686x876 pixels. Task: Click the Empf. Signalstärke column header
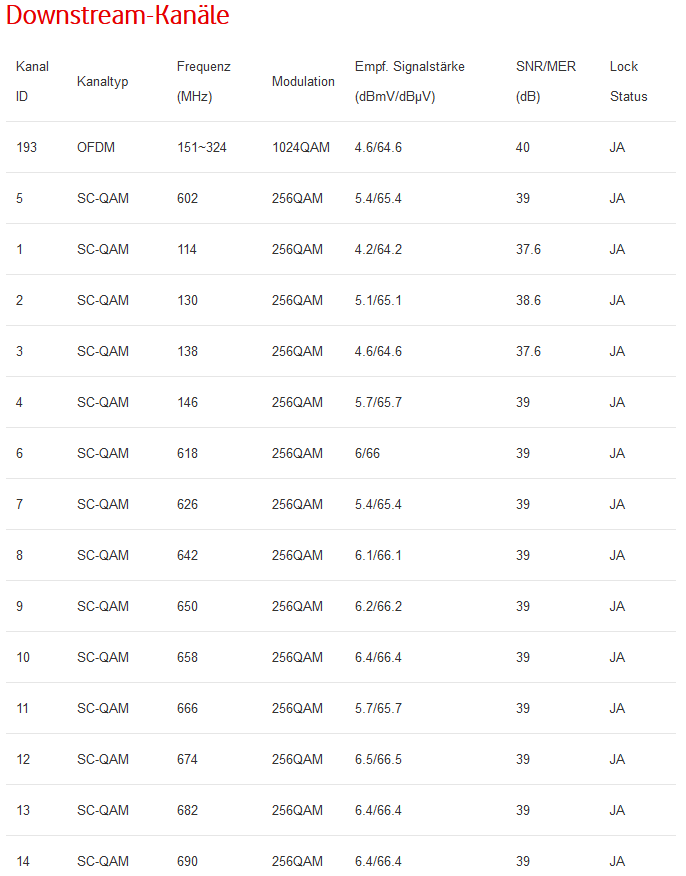click(x=409, y=81)
